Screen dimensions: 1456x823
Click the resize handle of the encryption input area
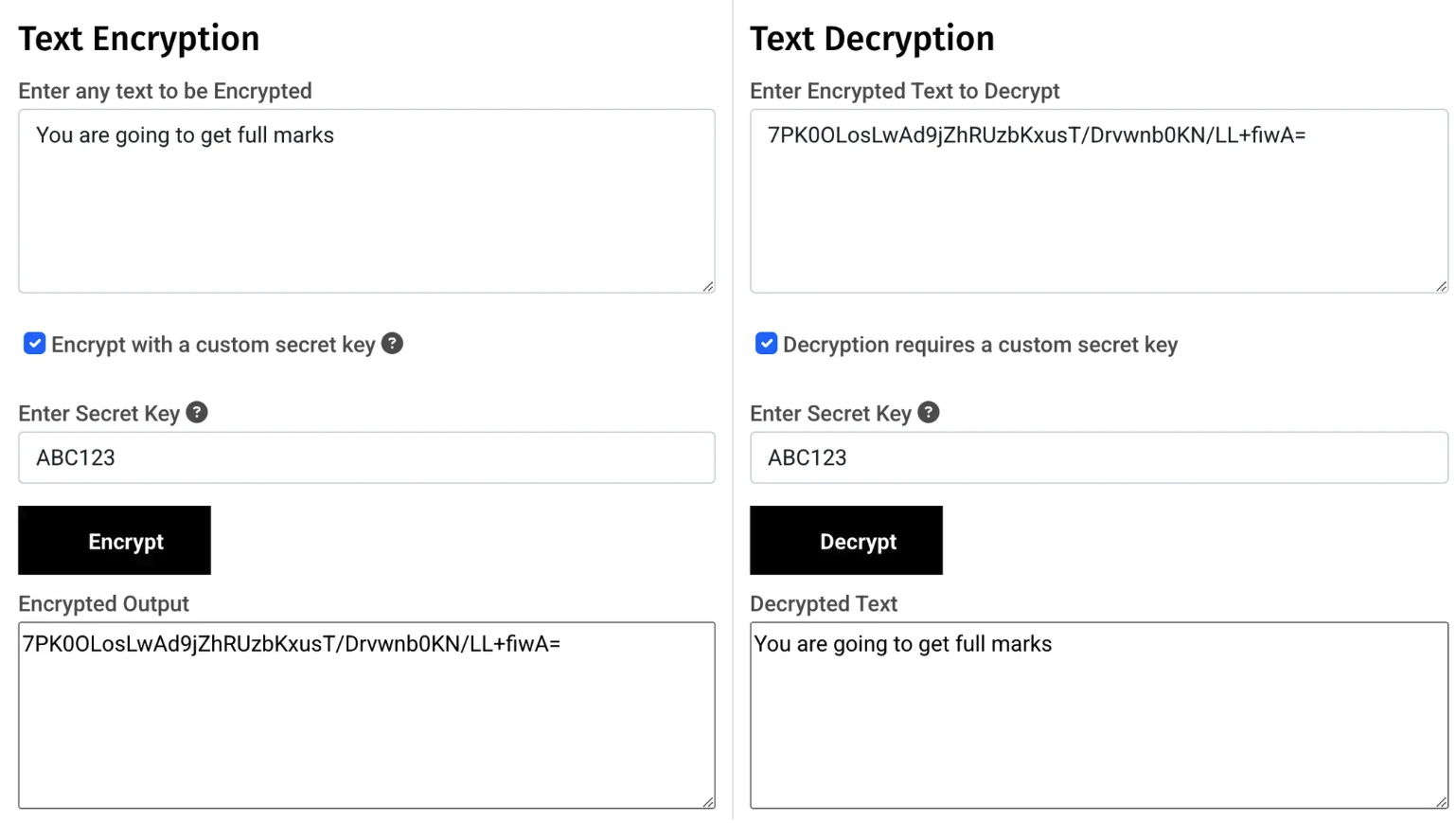pyautogui.click(x=708, y=284)
